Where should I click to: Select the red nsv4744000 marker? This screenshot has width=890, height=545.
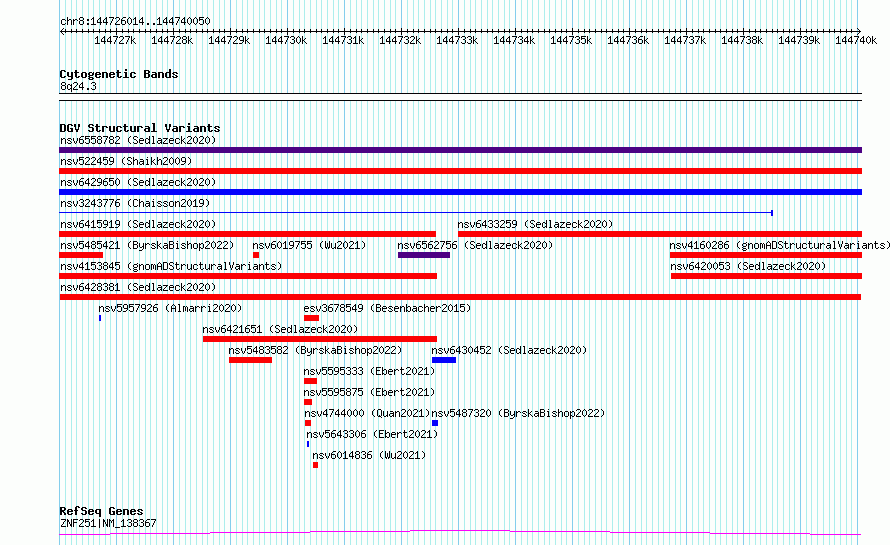pos(308,423)
